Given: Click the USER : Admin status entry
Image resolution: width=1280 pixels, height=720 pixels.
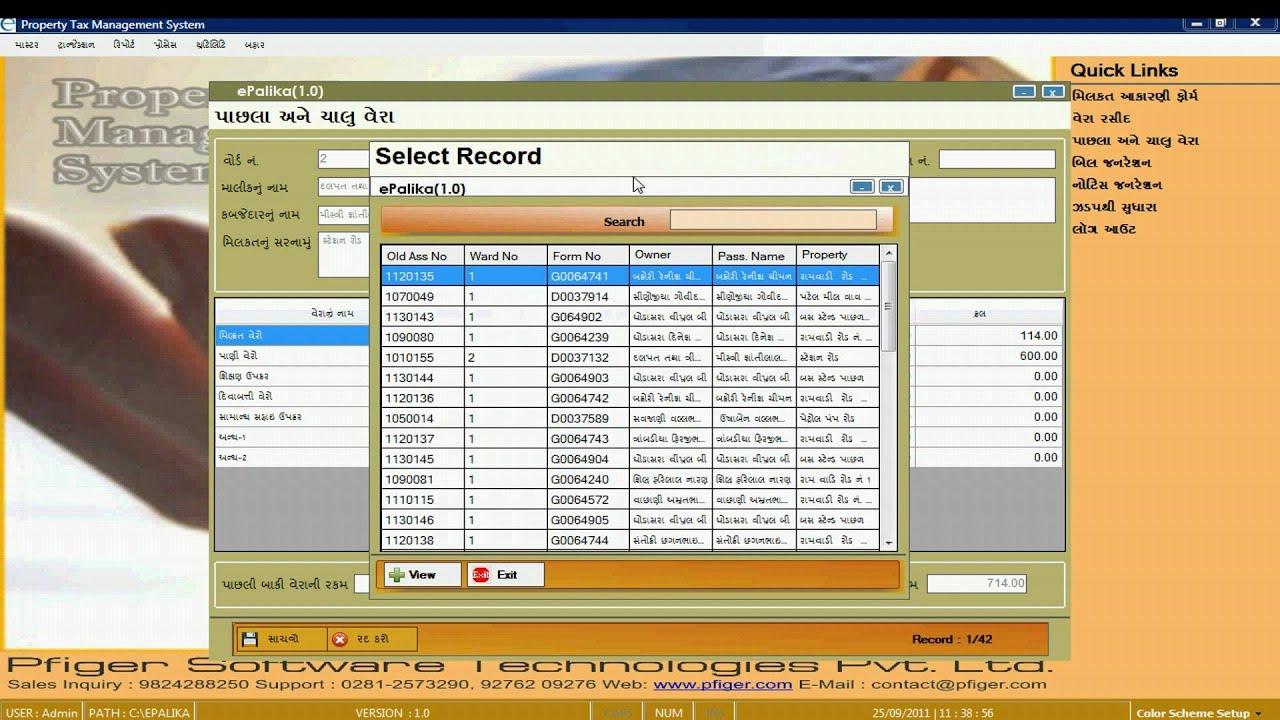Looking at the screenshot, I should point(42,713).
